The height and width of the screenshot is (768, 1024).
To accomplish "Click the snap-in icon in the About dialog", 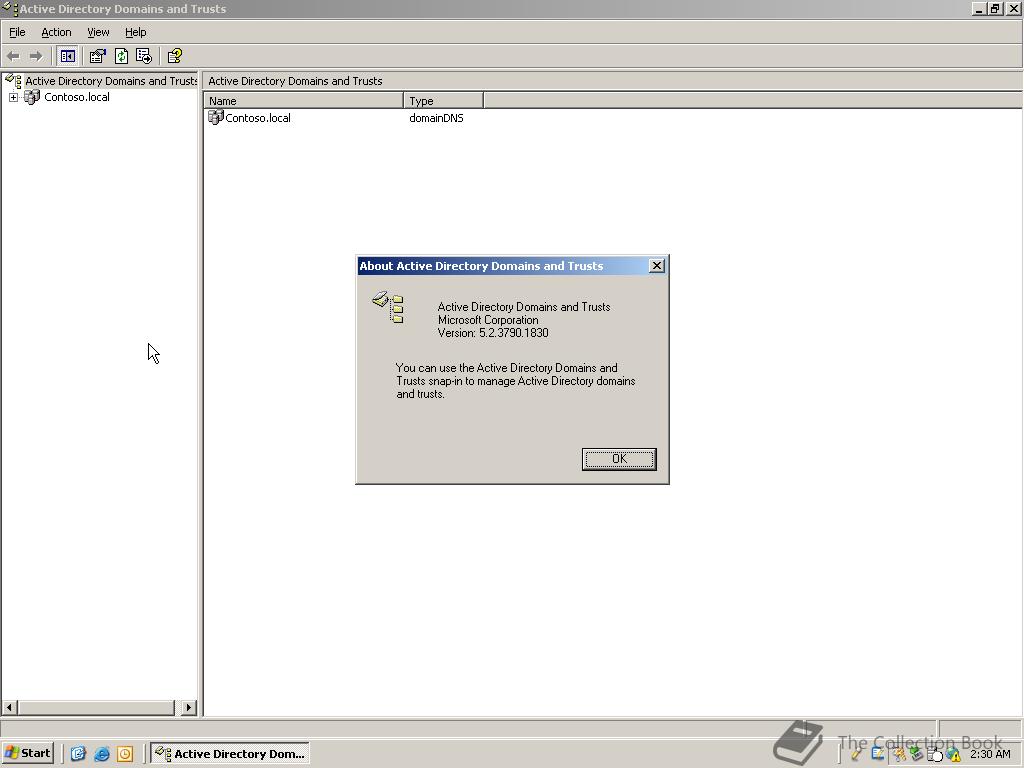I will tap(388, 307).
